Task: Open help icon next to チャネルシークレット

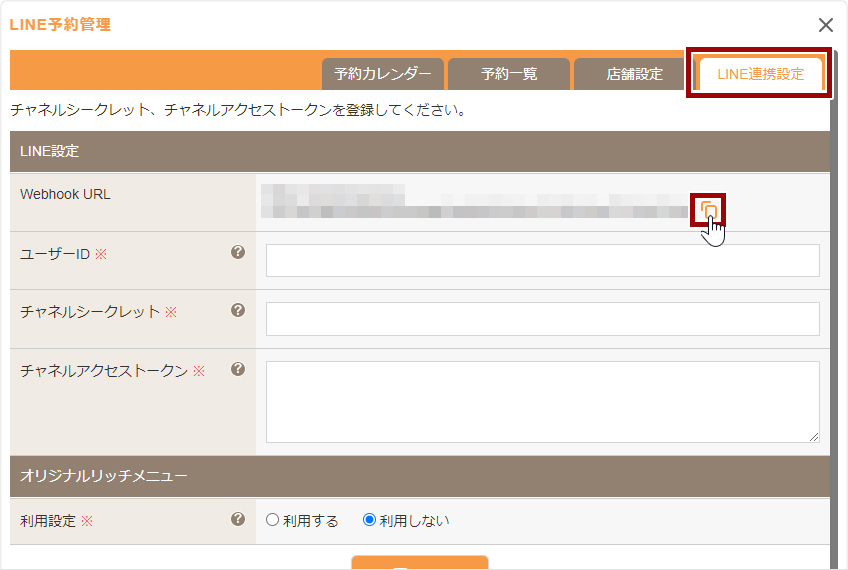Action: point(238,310)
